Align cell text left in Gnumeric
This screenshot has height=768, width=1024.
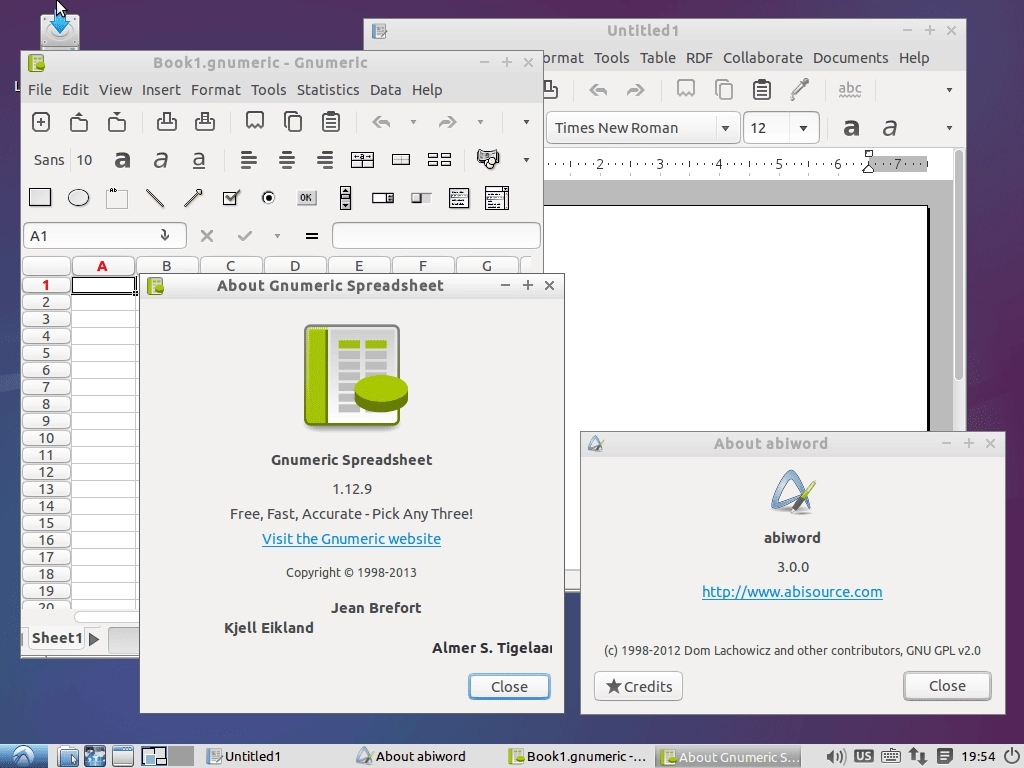[x=248, y=160]
